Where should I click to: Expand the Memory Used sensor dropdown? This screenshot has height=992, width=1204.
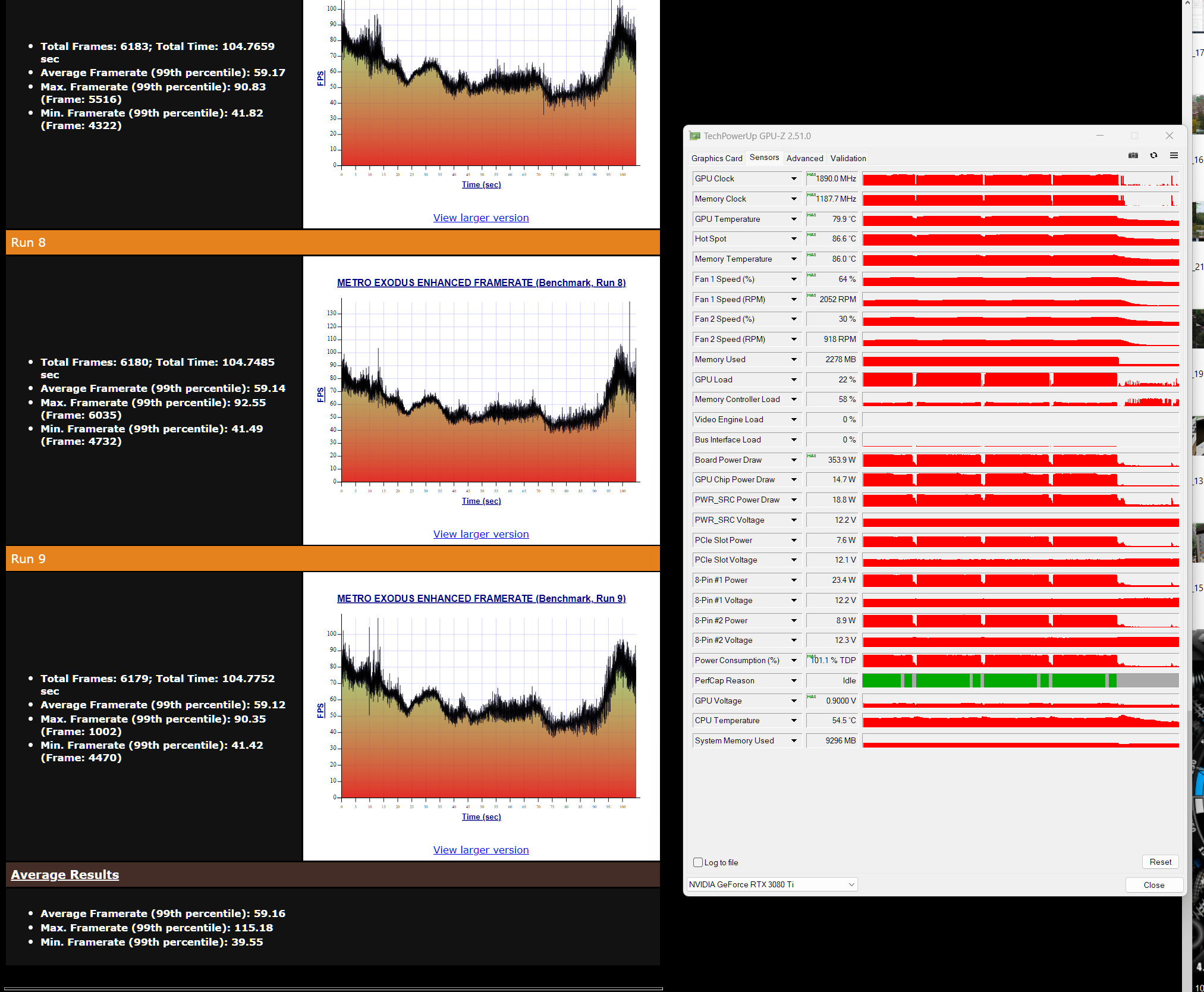pos(794,360)
